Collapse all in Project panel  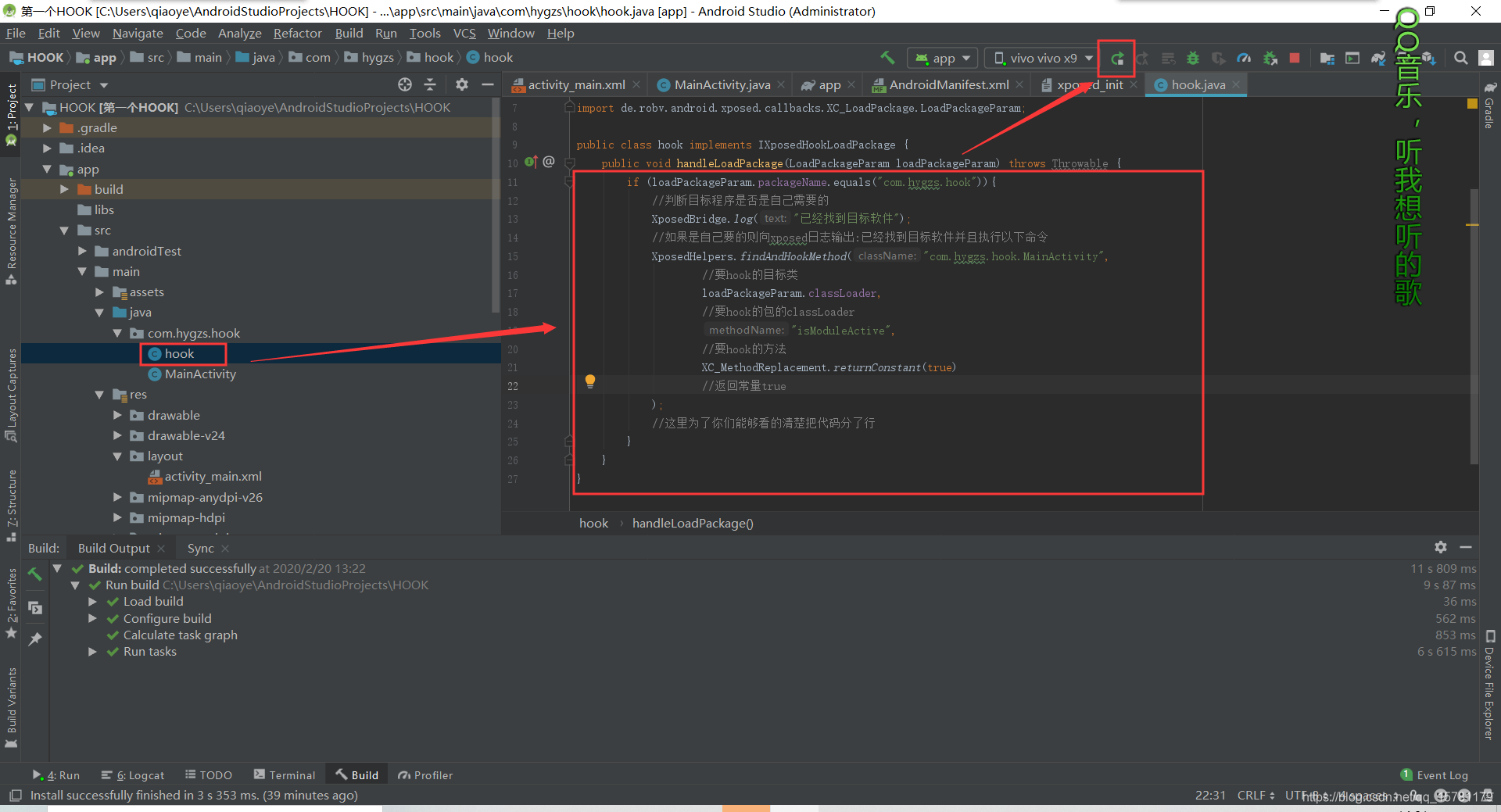[x=430, y=84]
